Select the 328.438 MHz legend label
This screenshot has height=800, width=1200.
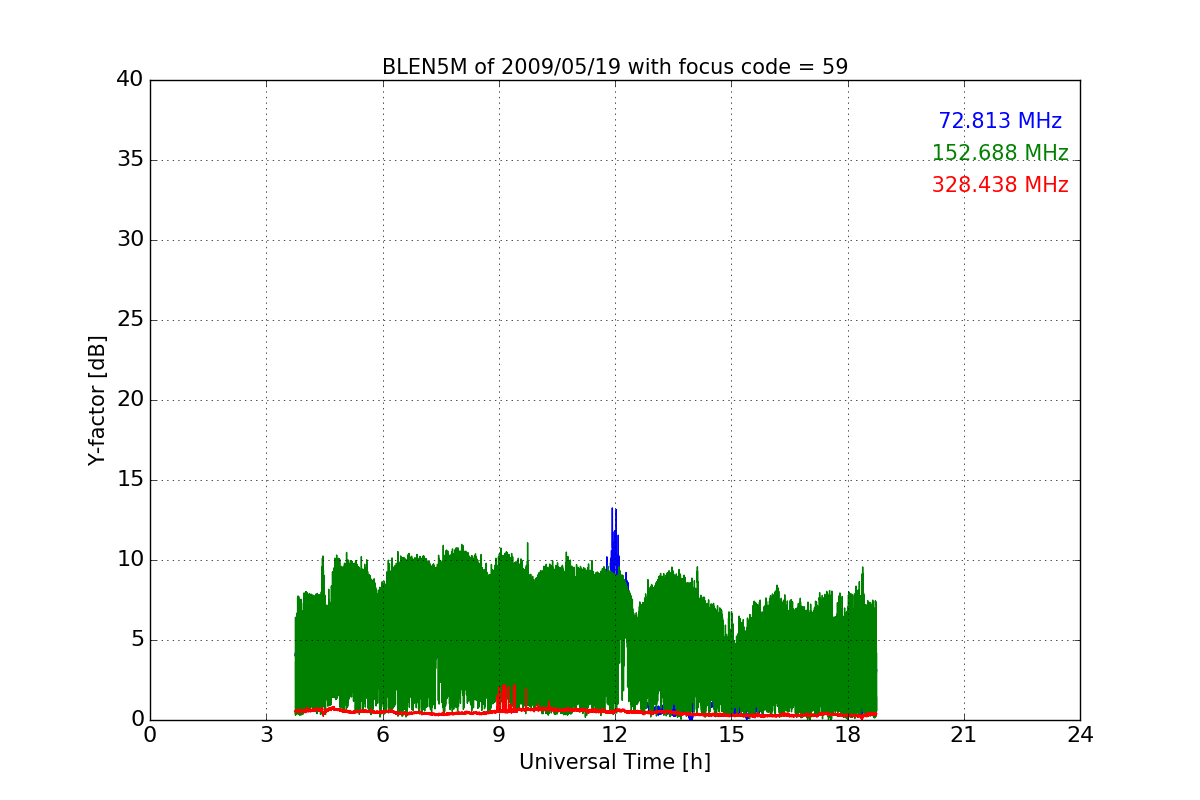(x=1000, y=185)
